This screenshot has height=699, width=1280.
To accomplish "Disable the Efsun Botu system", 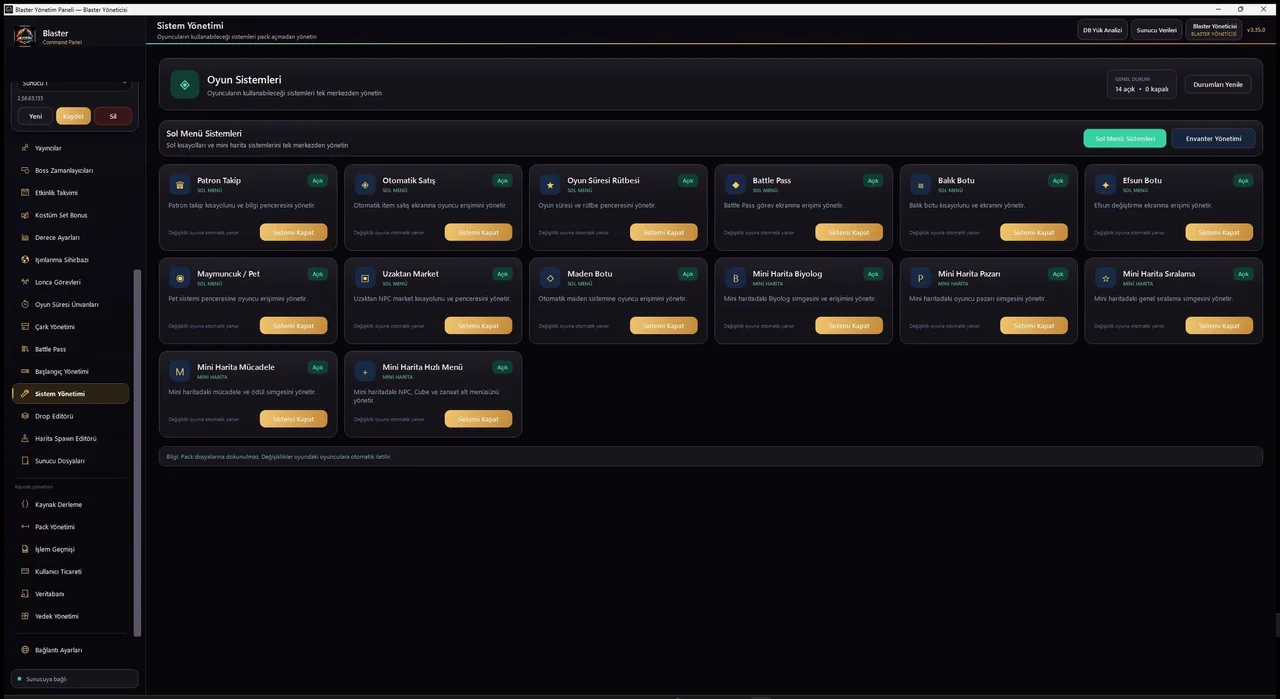I will coord(1219,232).
